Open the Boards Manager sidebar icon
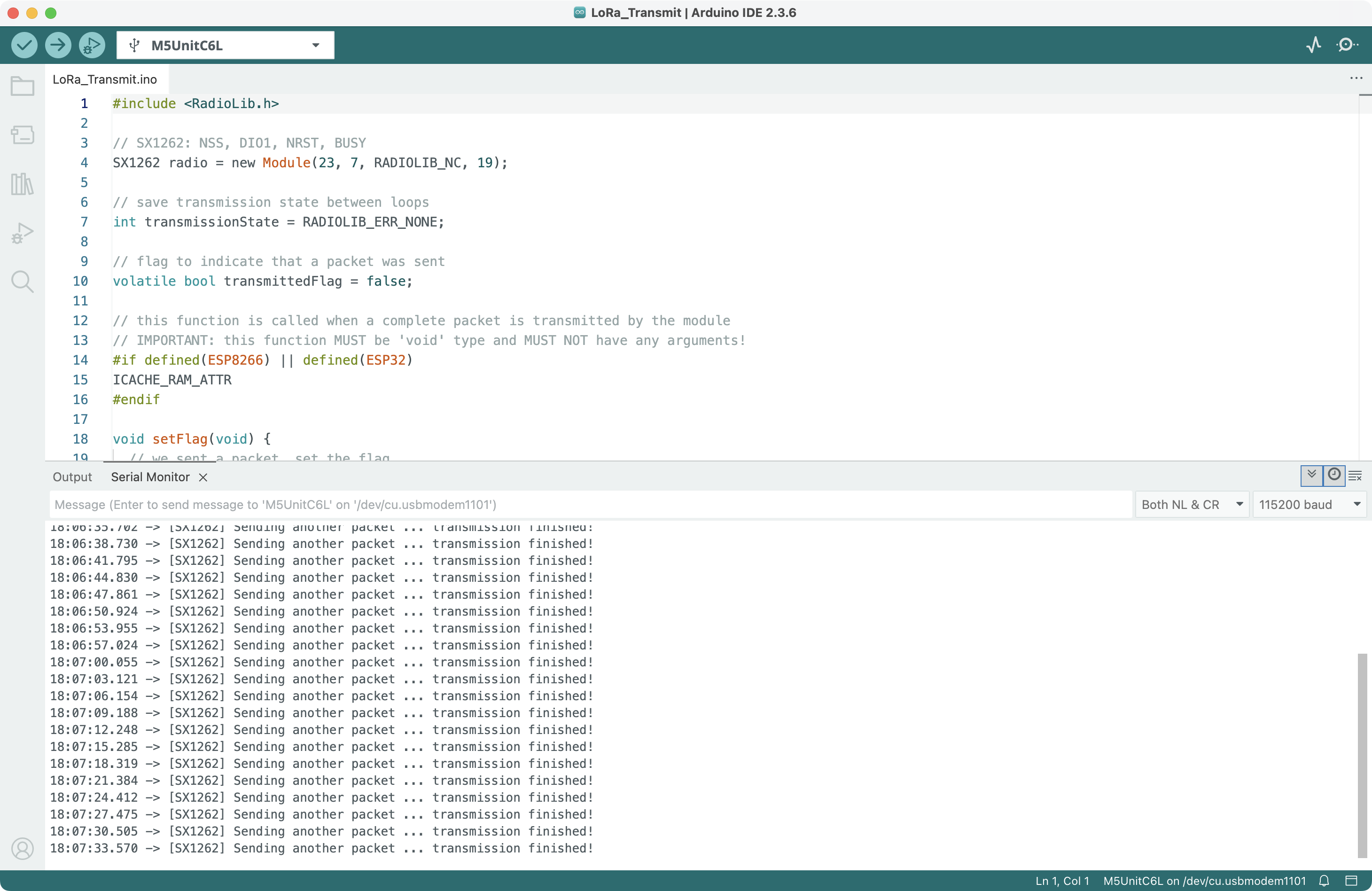1372x891 pixels. pos(23,135)
